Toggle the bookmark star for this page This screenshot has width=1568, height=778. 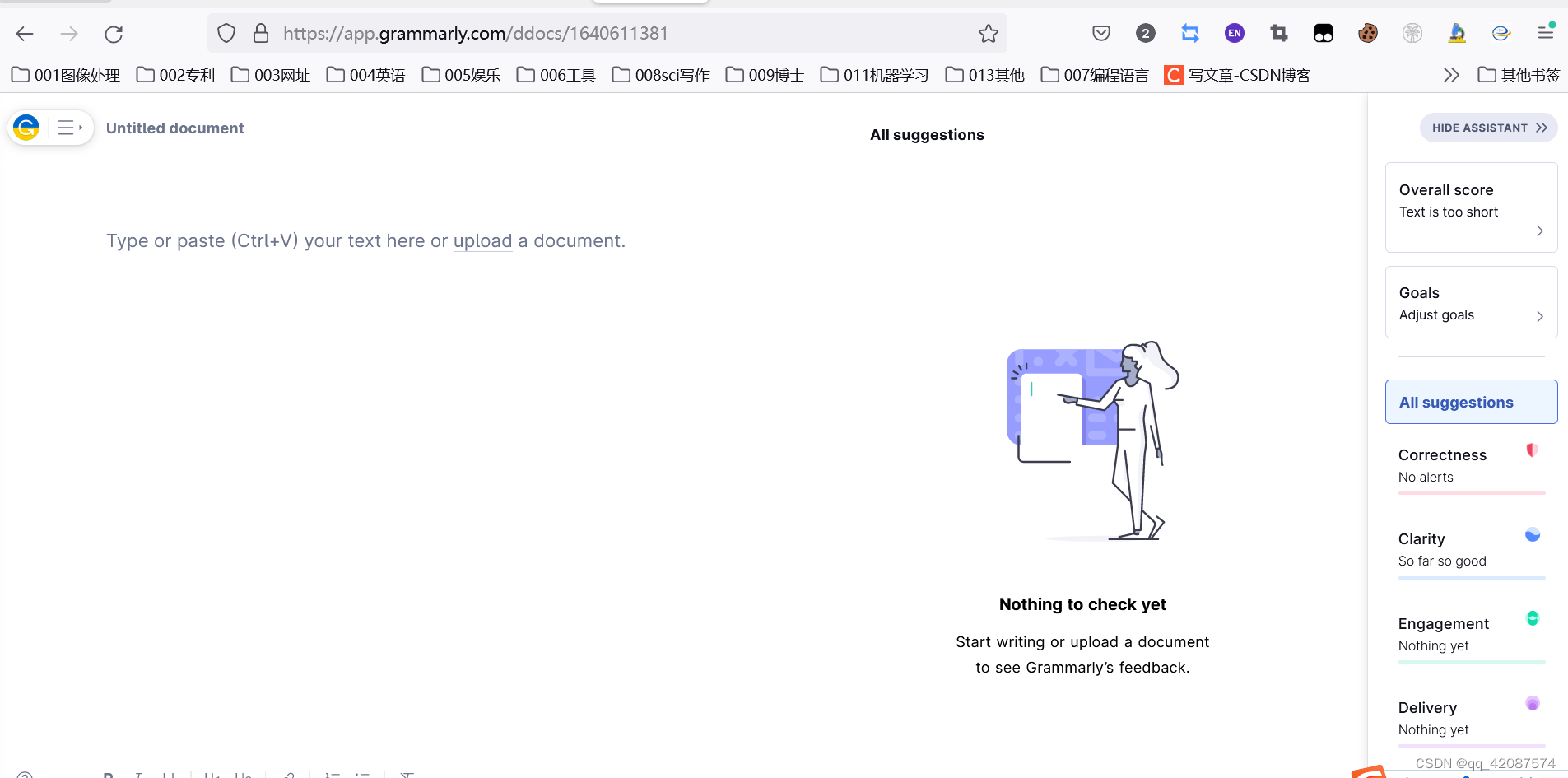(987, 33)
